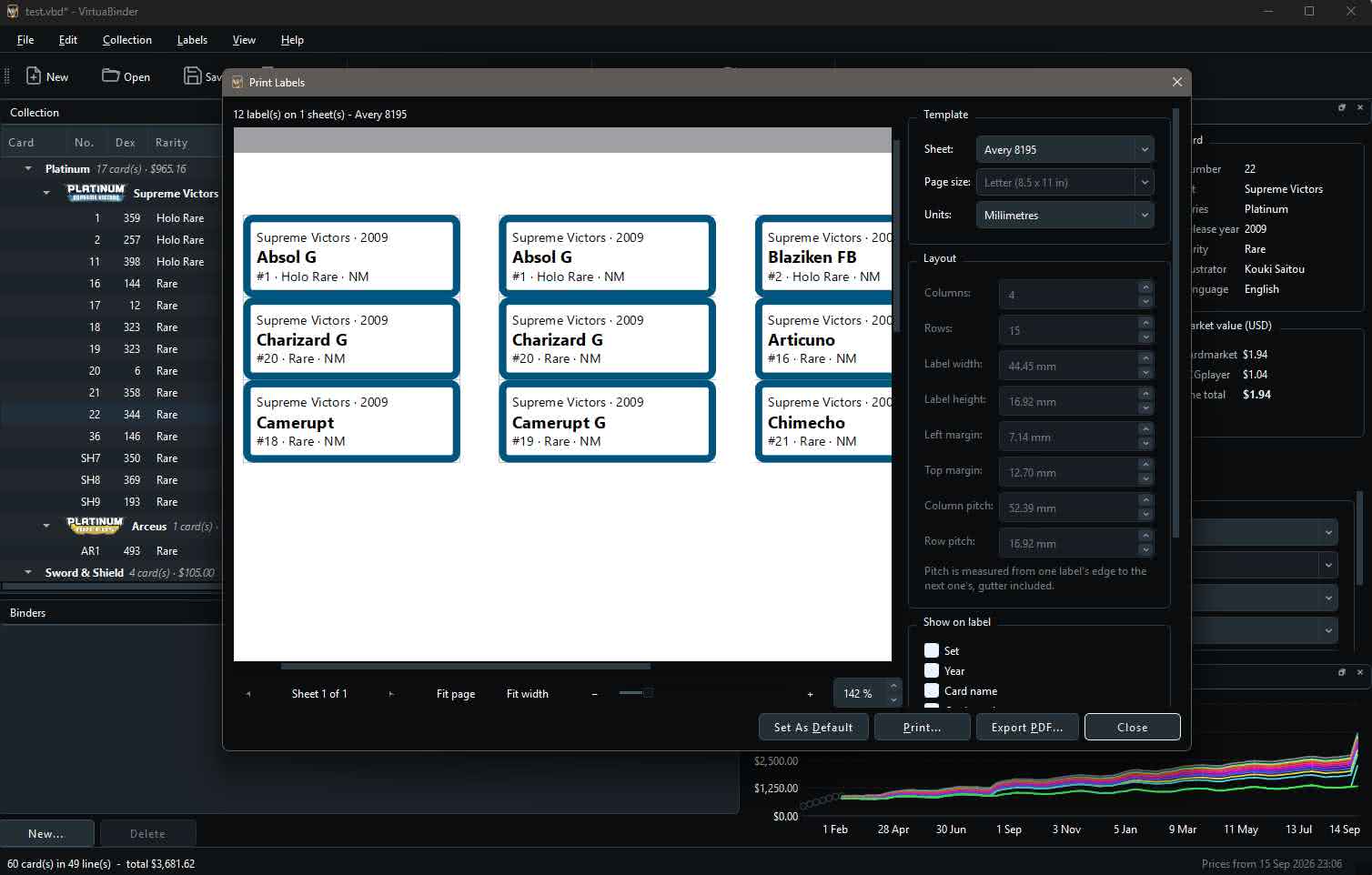Viewport: 1372px width, 875px height.
Task: Open the Help menu
Action: click(x=292, y=40)
